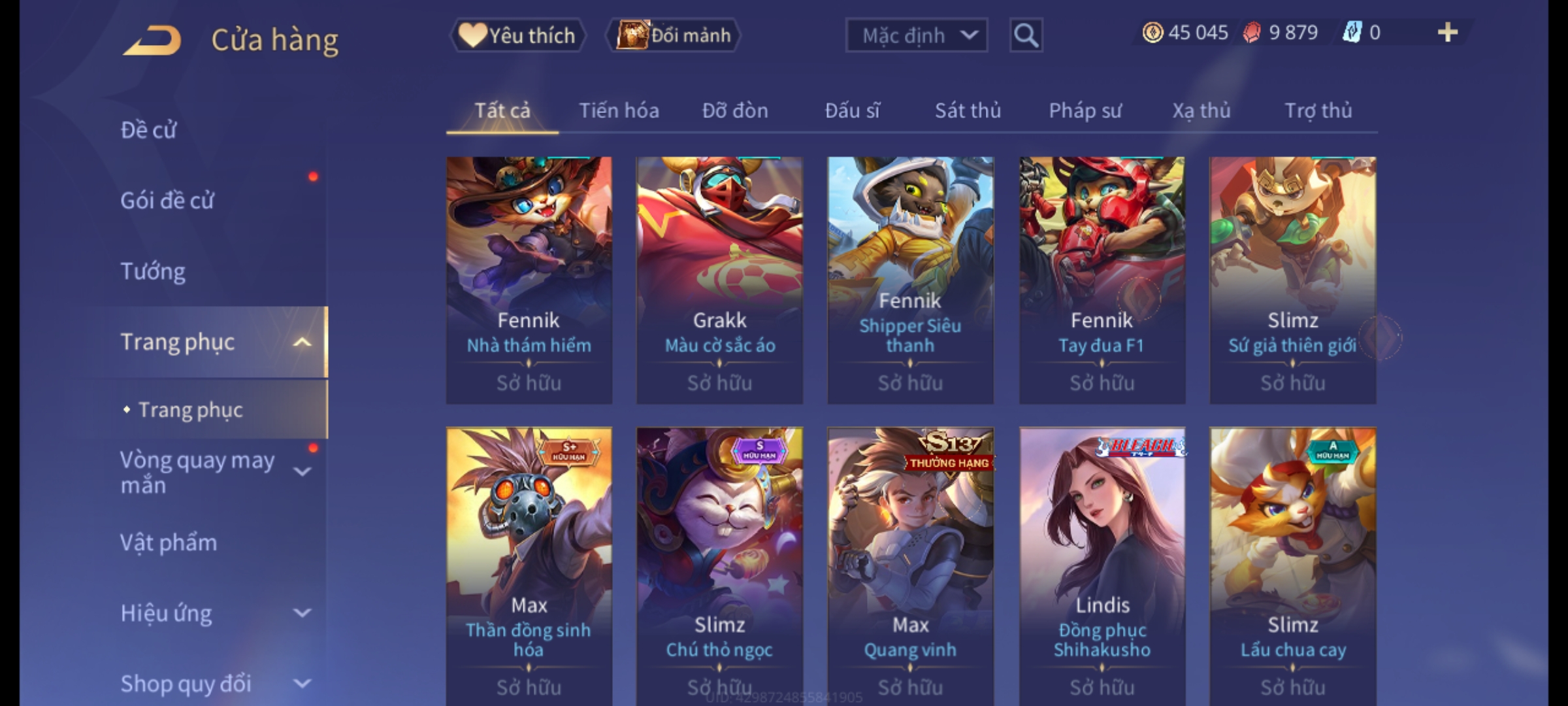Select Lindis Đồng phục Shihakusho skin card

pos(1102,566)
